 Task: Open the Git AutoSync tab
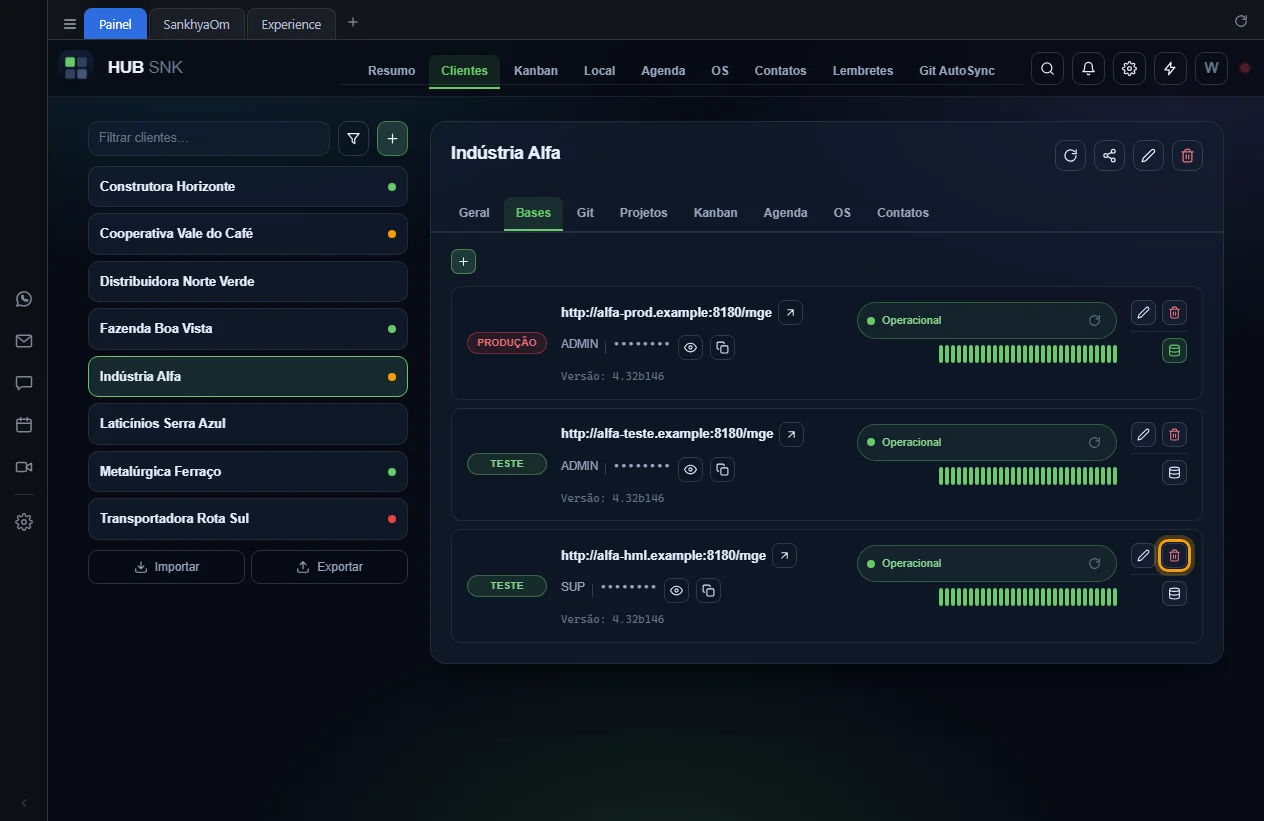pos(957,71)
